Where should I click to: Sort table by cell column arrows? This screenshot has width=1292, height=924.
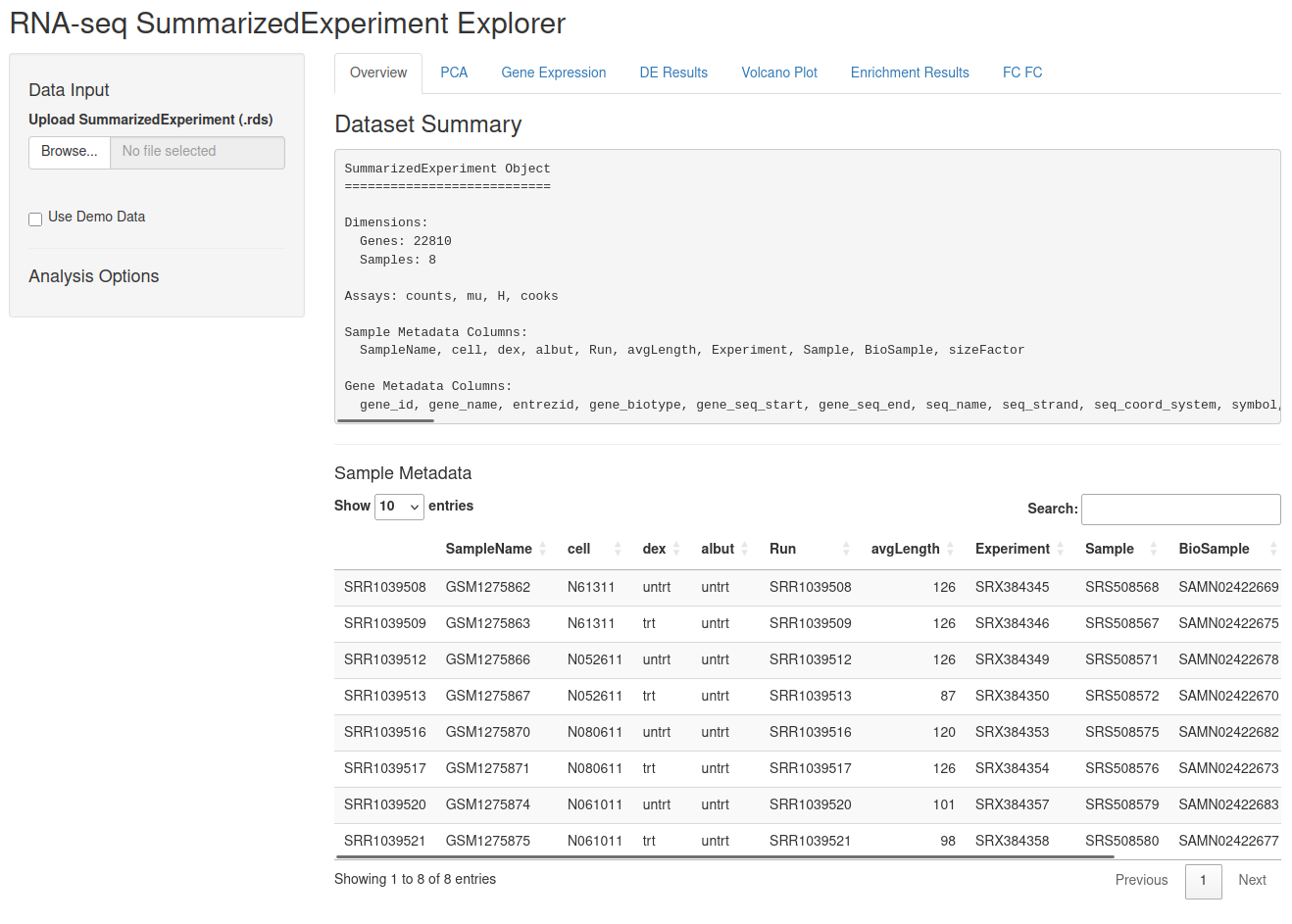point(618,549)
